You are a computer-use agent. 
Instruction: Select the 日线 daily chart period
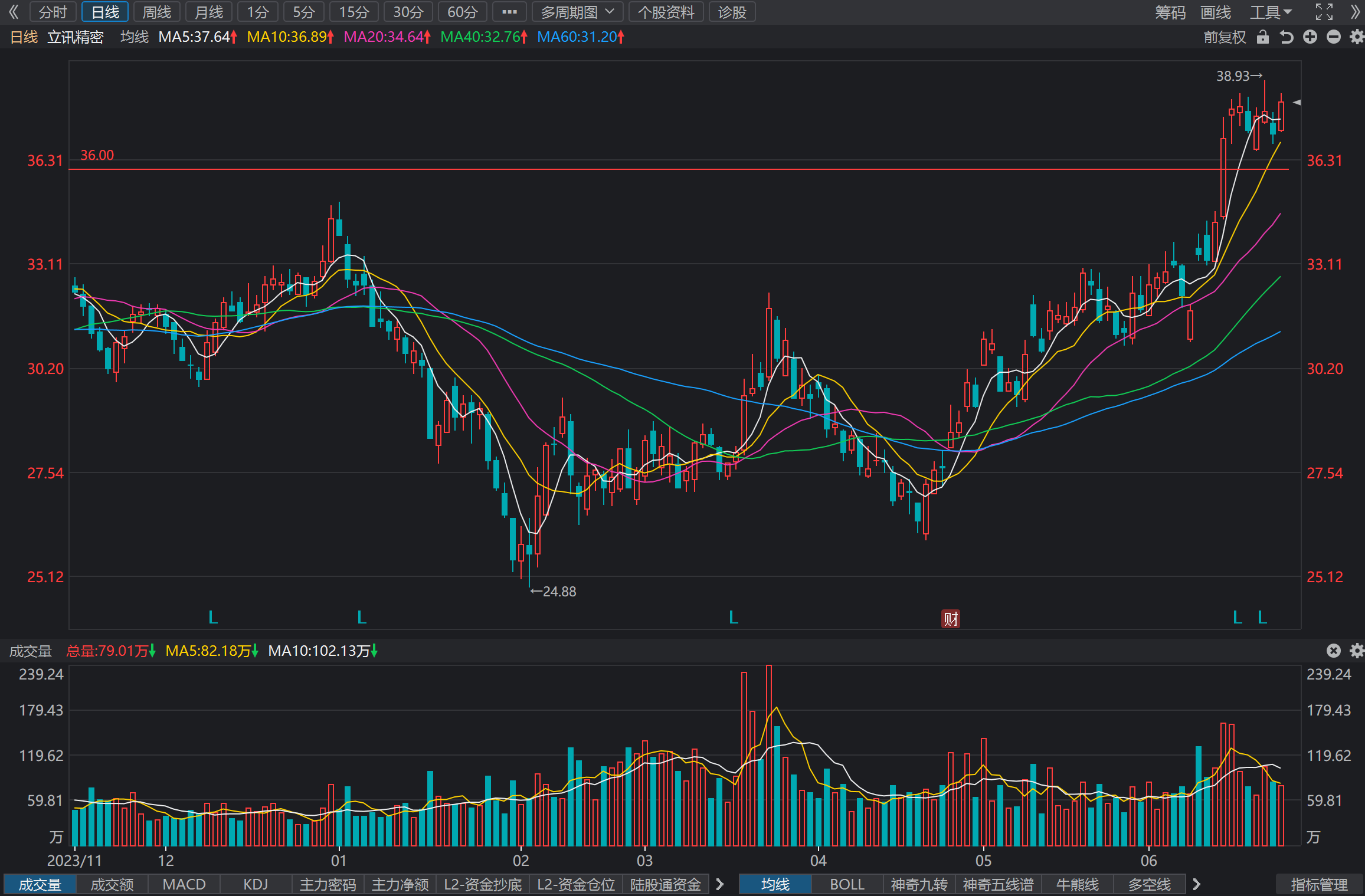pos(105,12)
